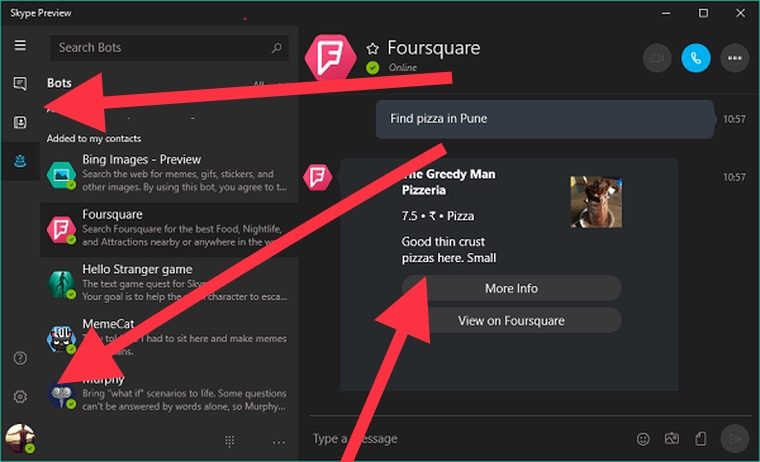760x462 pixels.
Task: Click the 7.5 rating Pizza line
Action: click(438, 216)
